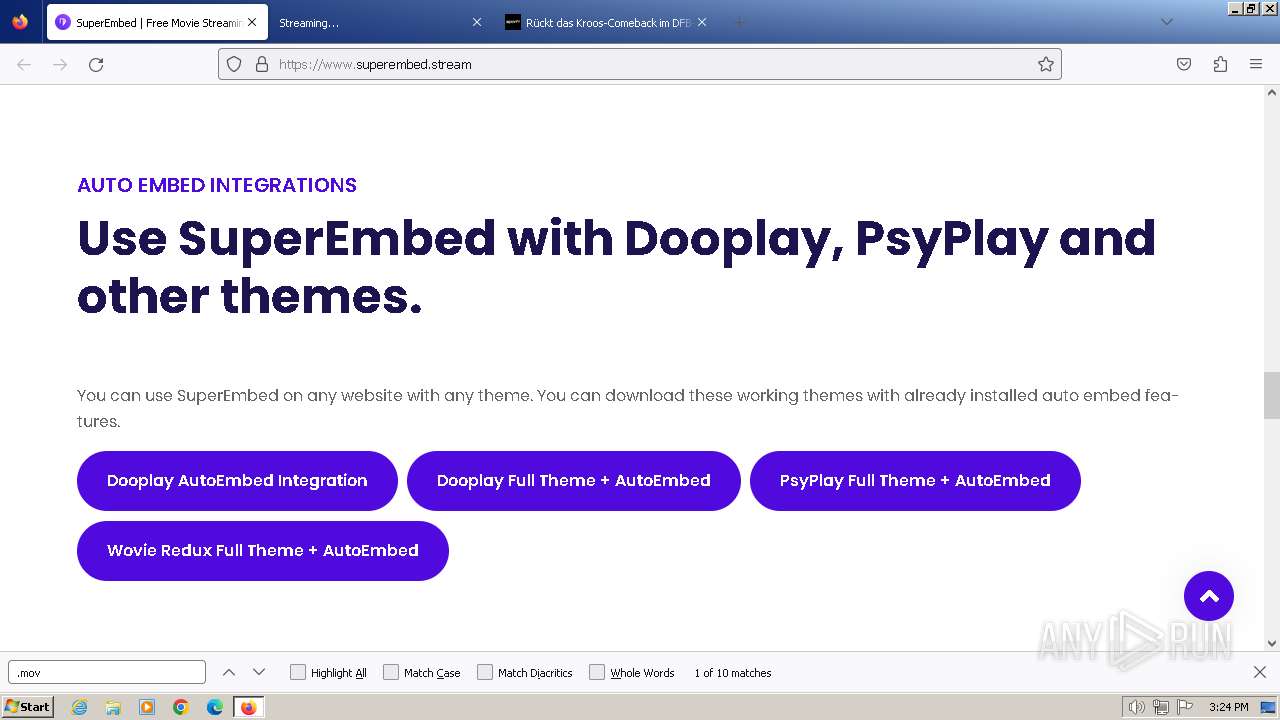Close the find bar
The height and width of the screenshot is (720, 1280).
point(1260,672)
